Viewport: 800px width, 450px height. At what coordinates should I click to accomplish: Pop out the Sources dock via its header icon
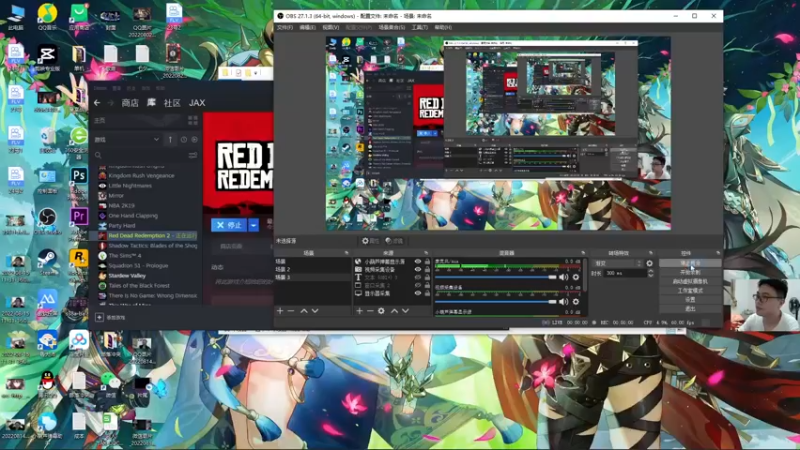tap(426, 253)
